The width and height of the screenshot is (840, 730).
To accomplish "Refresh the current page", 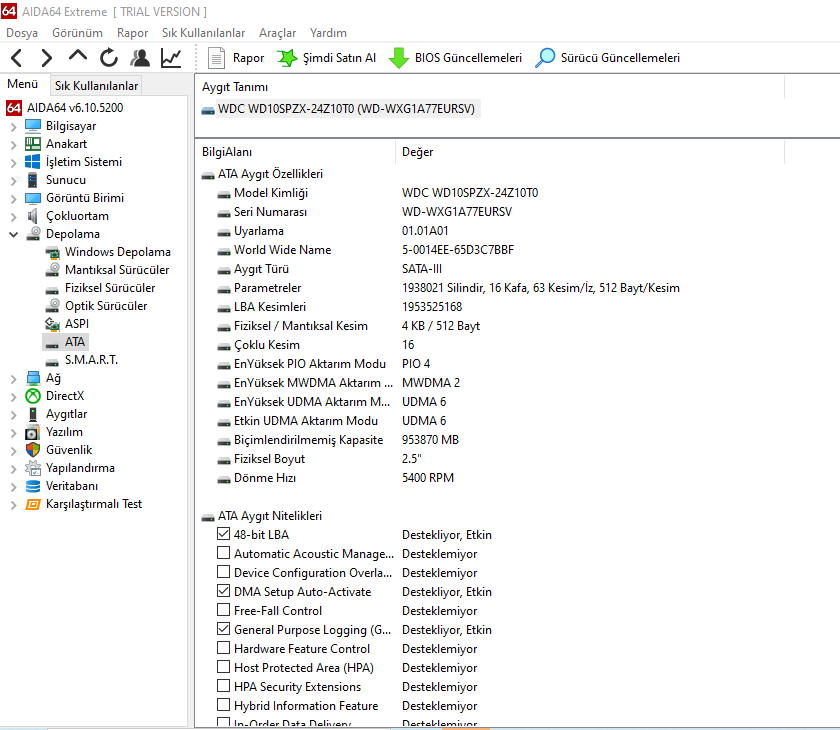I will click(x=109, y=58).
